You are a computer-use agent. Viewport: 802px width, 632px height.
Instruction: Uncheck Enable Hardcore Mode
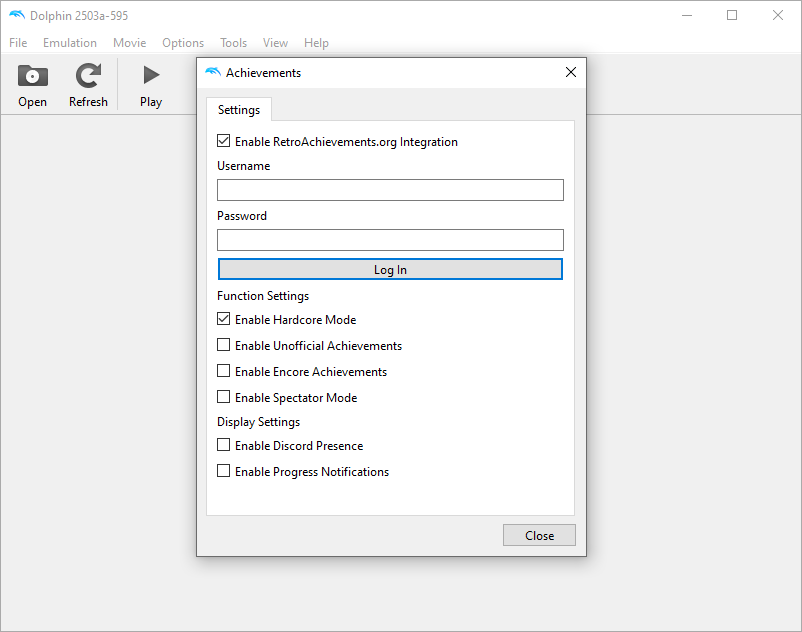pos(224,320)
